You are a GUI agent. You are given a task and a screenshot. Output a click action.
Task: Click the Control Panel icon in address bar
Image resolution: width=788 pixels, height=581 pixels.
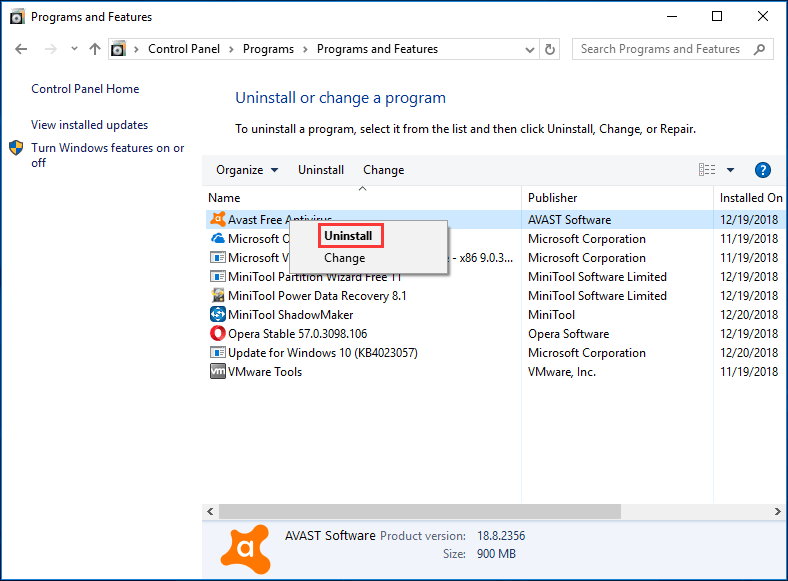118,49
